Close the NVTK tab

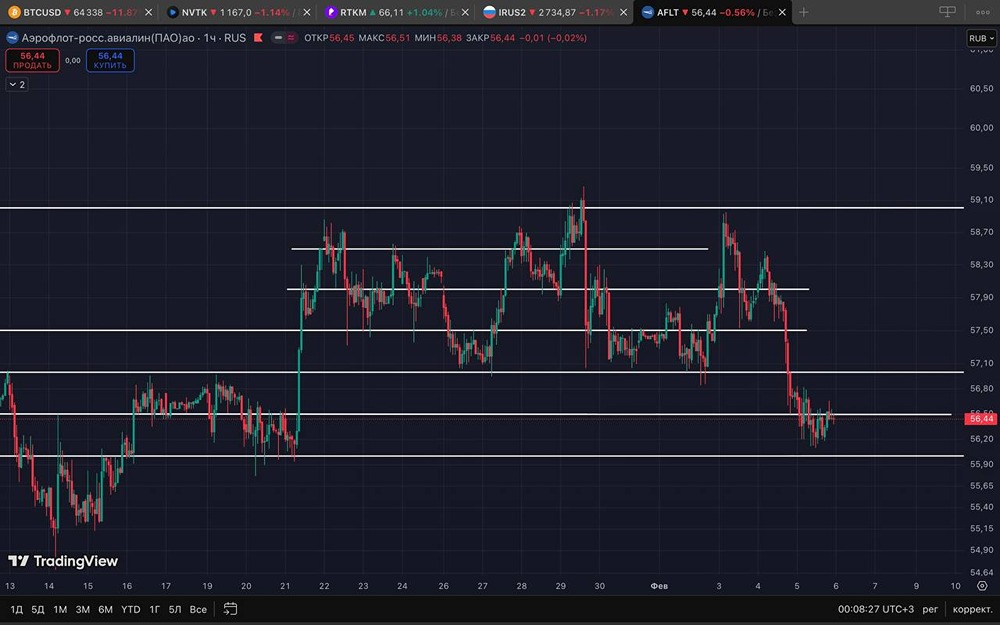pos(307,12)
